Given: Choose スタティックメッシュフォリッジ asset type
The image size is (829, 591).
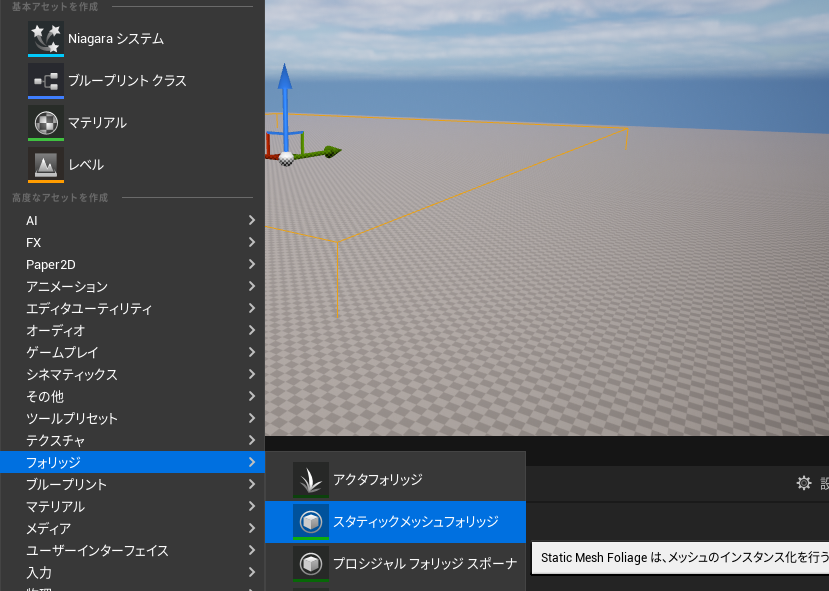Looking at the screenshot, I should coord(415,522).
